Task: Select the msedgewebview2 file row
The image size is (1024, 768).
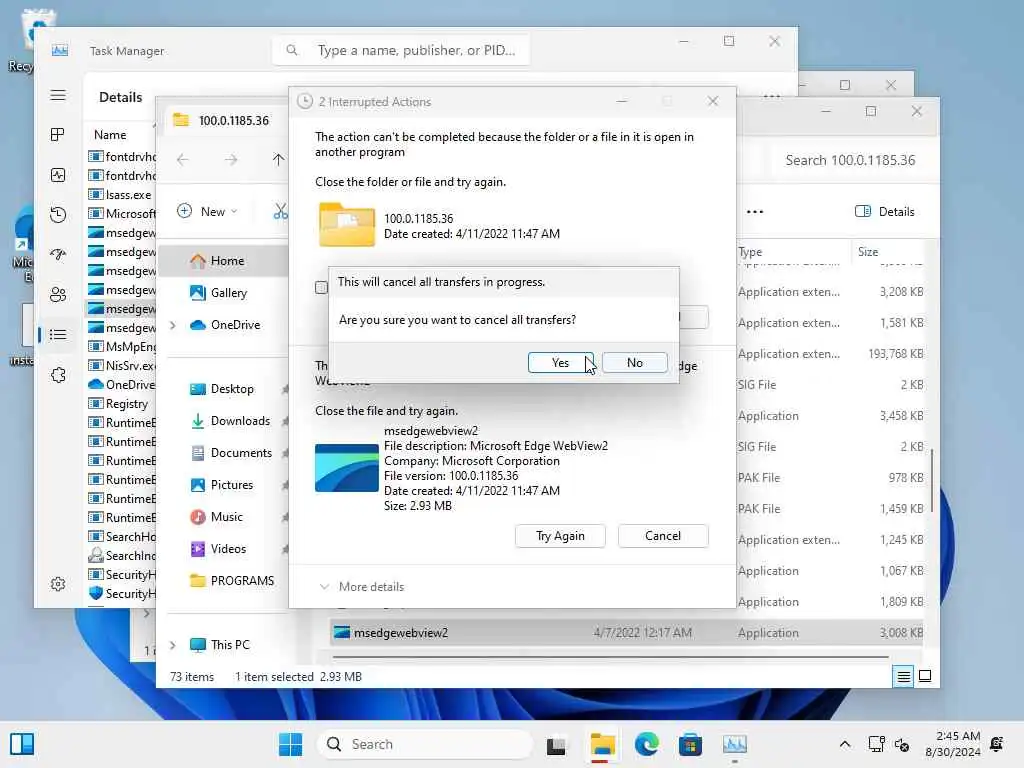Action: coord(626,632)
